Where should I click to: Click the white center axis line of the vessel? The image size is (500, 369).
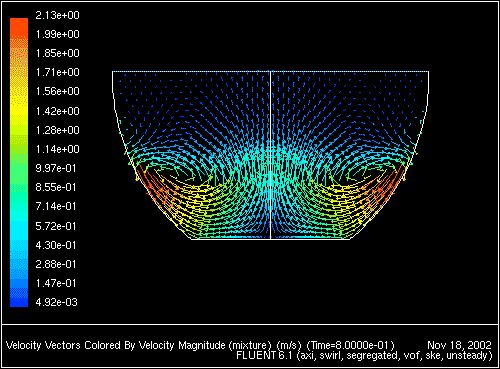(x=270, y=155)
